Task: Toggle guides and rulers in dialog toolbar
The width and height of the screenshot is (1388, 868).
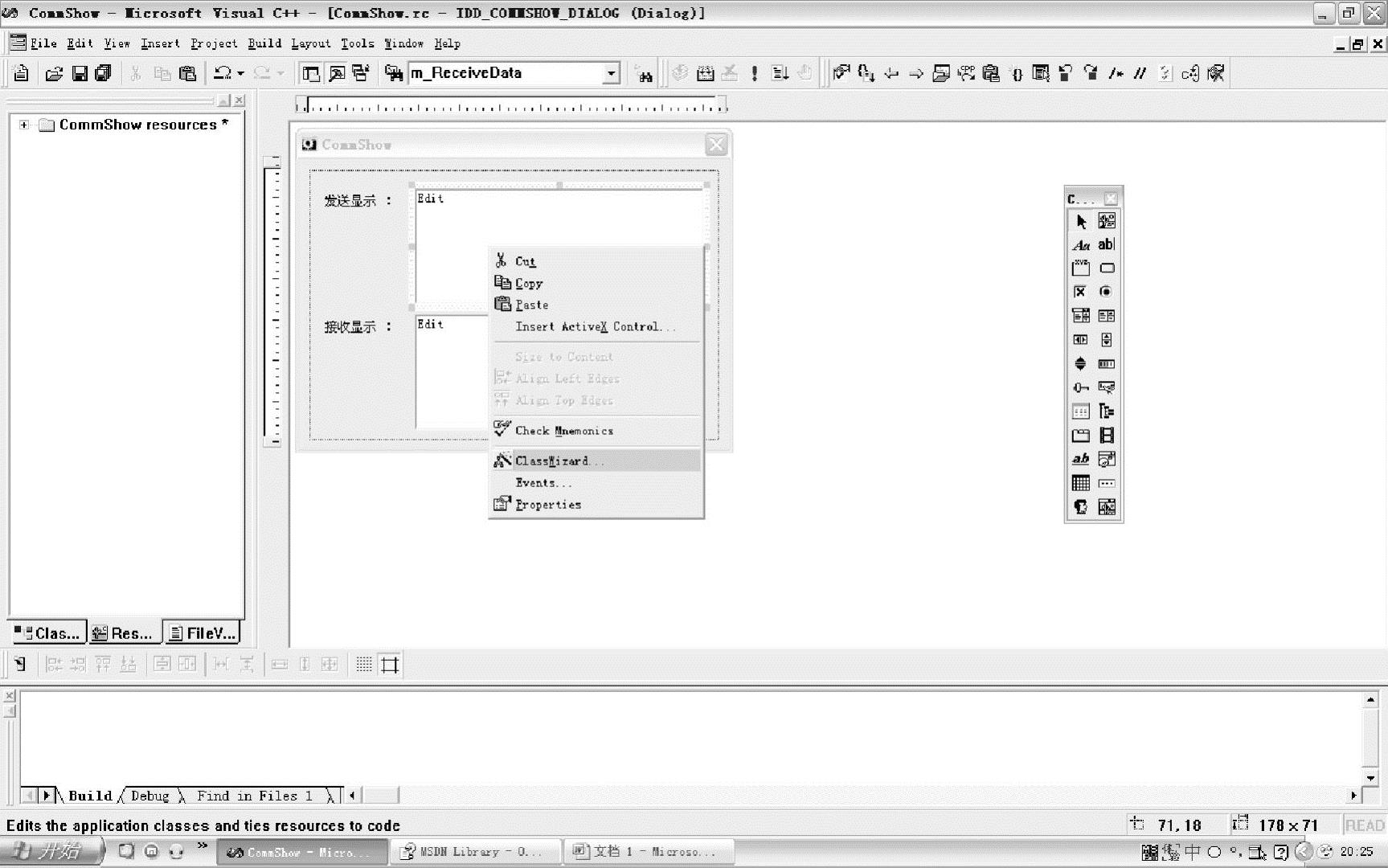Action: click(x=390, y=665)
